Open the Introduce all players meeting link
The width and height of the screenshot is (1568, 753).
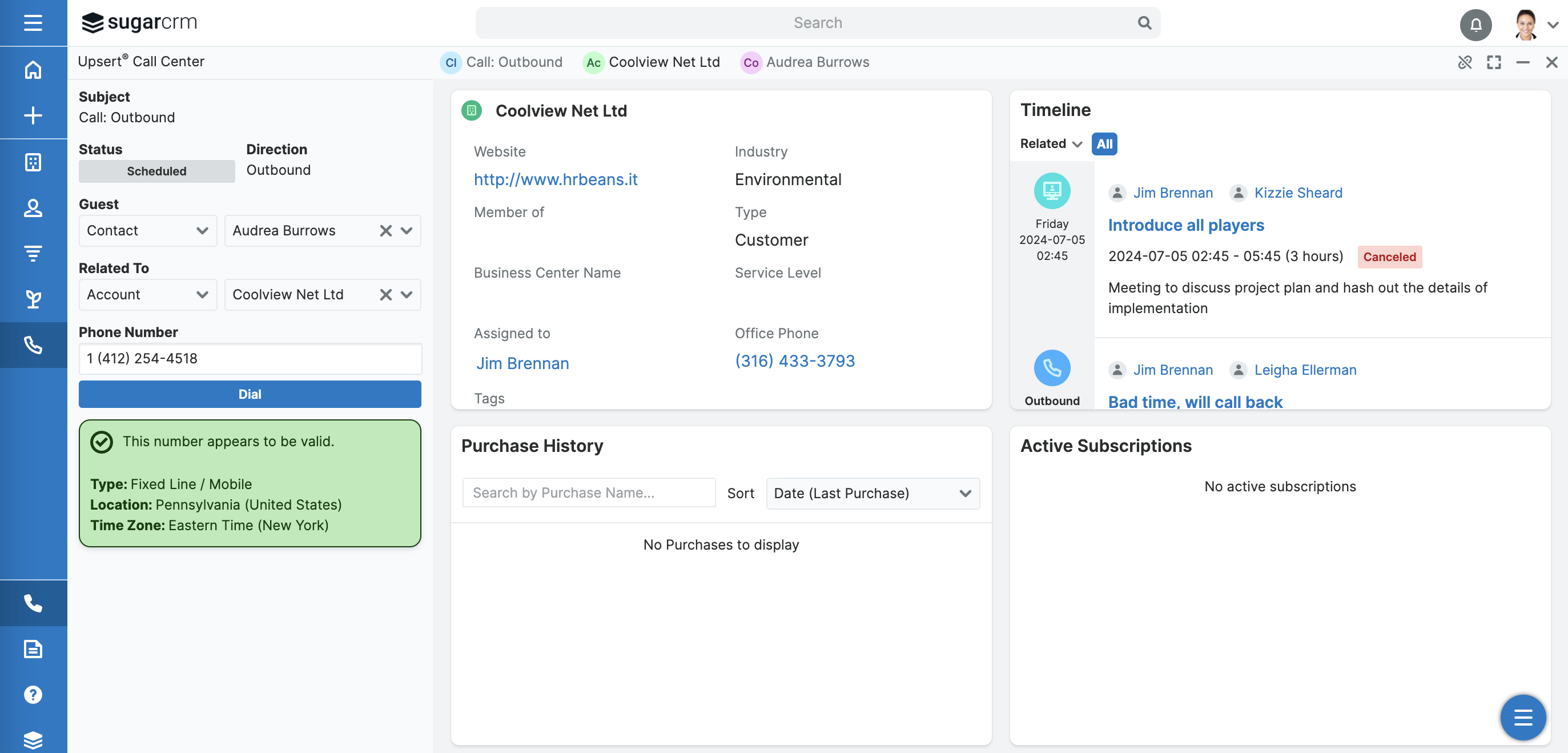point(1186,225)
